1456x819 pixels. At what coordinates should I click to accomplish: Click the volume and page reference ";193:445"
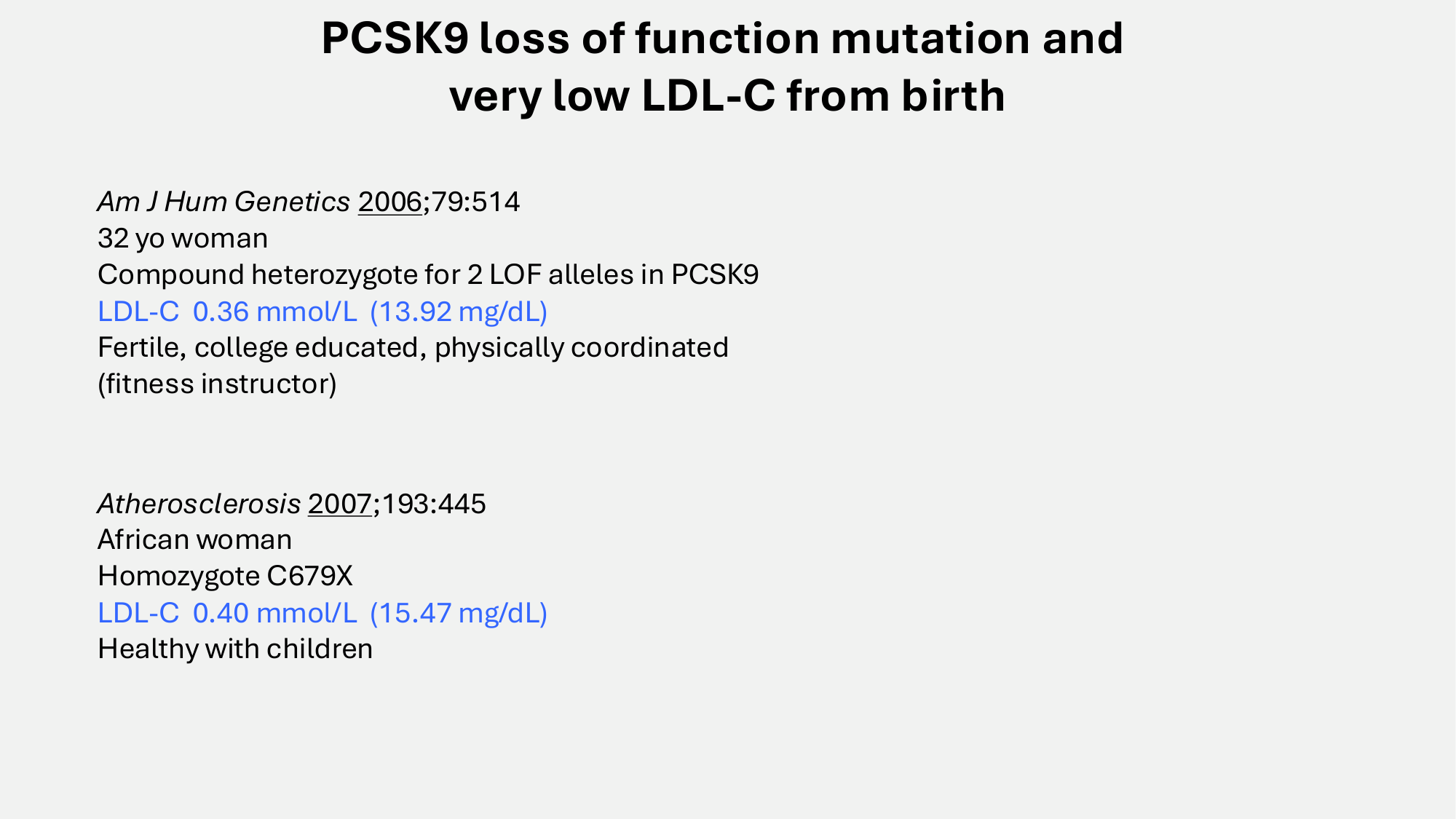(x=430, y=504)
